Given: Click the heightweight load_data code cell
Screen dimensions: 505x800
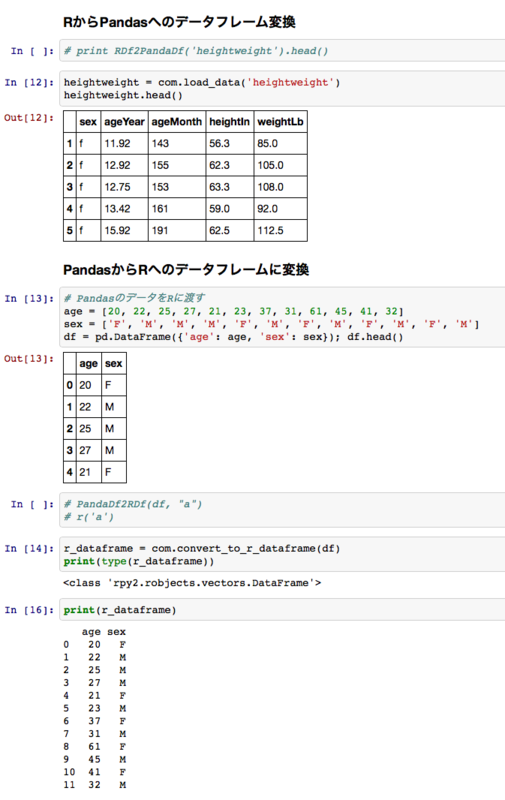Looking at the screenshot, I should 282,89.
